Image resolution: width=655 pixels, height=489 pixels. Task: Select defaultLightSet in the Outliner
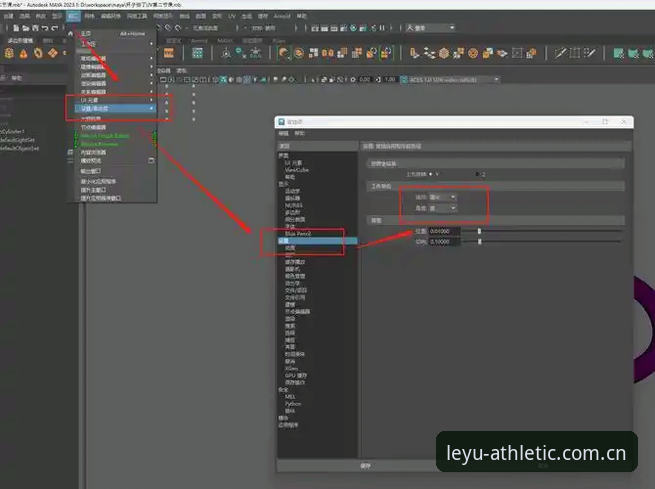click(18, 140)
